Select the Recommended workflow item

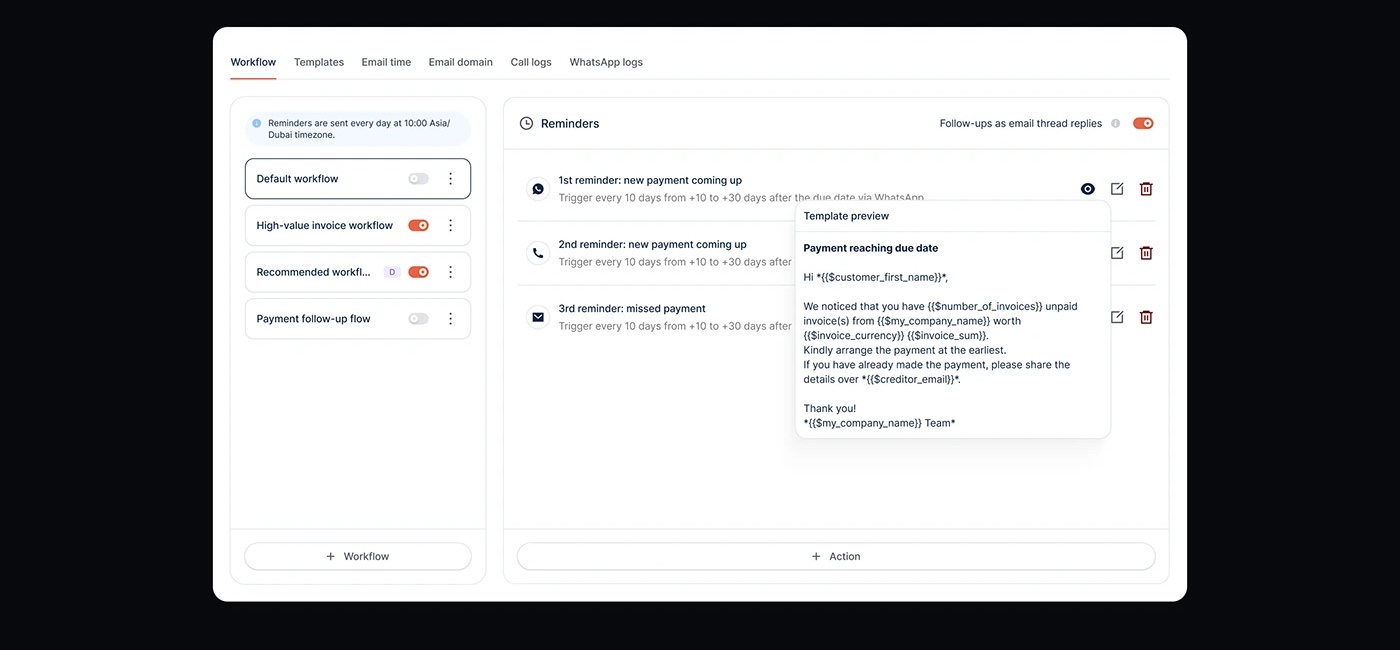pos(358,272)
